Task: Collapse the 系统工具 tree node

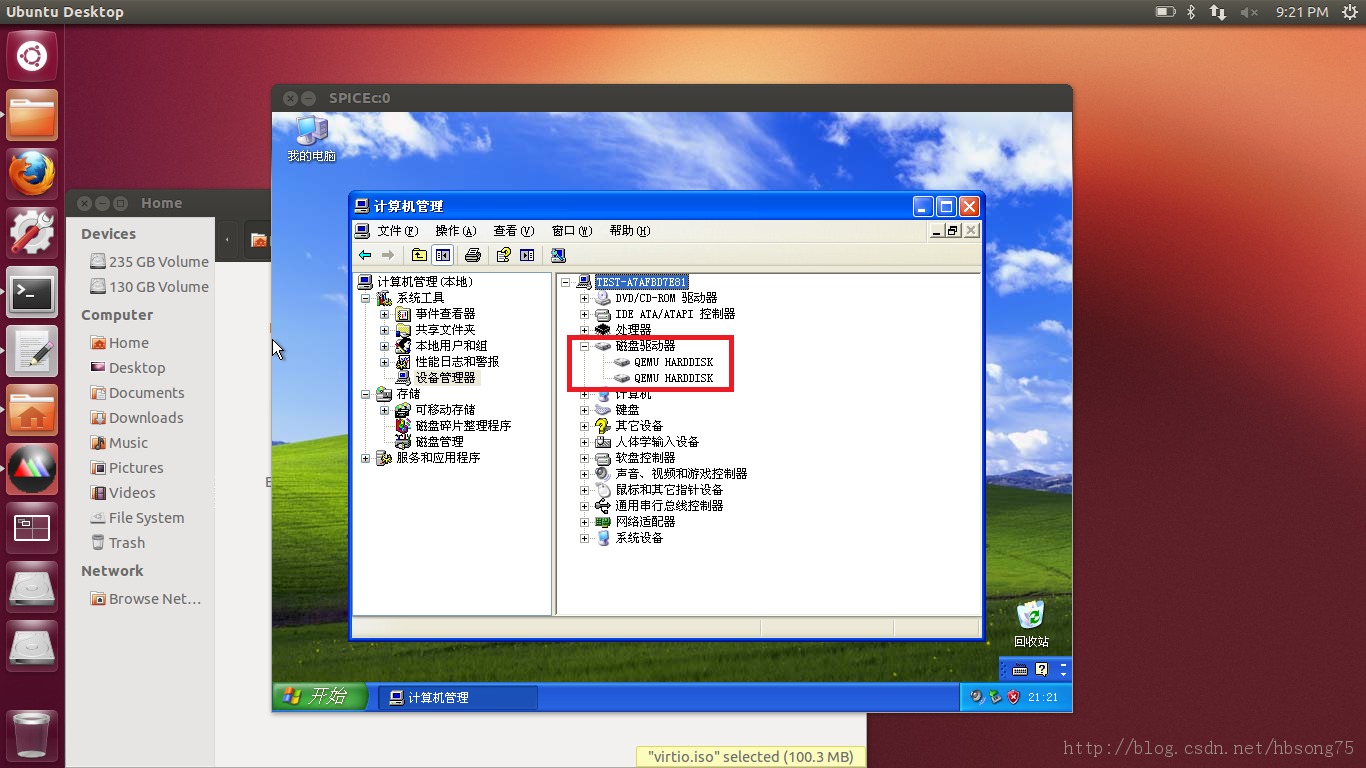Action: click(366, 298)
